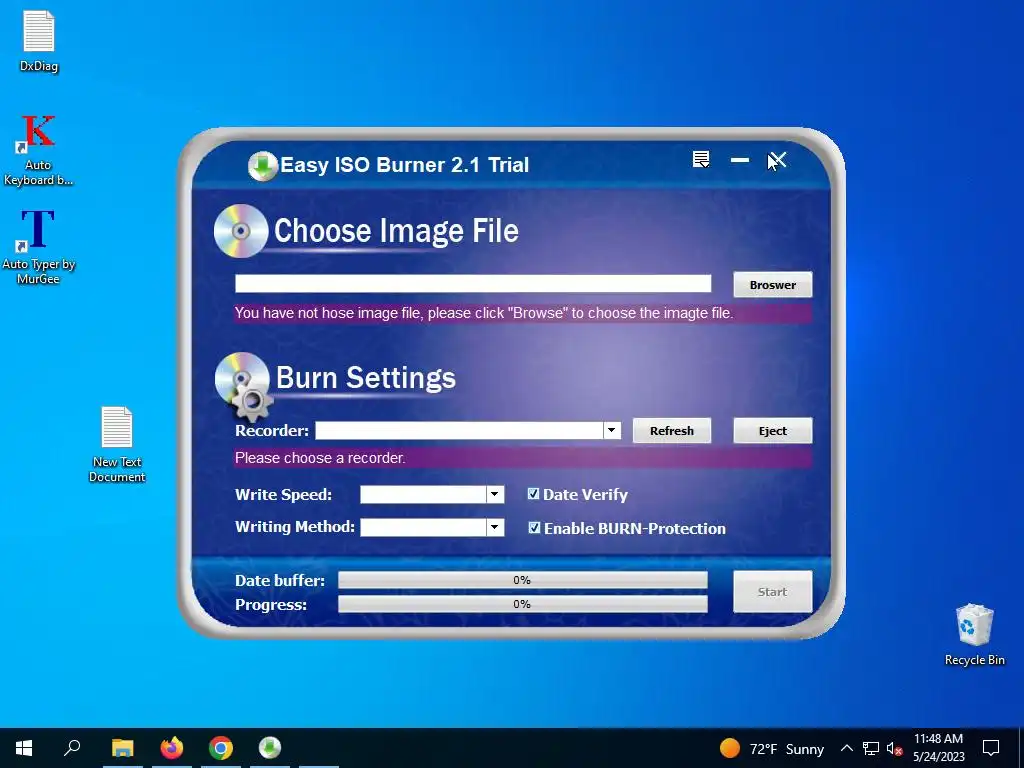Image resolution: width=1024 pixels, height=768 pixels.
Task: Click the Date buffer progress bar
Action: 522,580
